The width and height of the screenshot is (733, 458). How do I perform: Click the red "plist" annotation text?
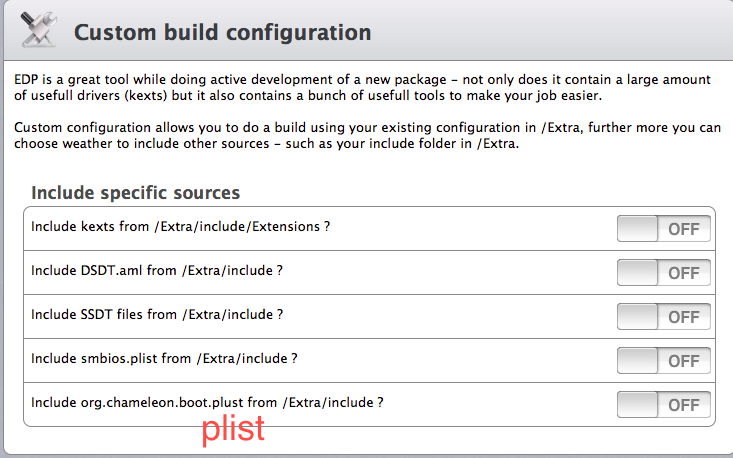tap(233, 429)
